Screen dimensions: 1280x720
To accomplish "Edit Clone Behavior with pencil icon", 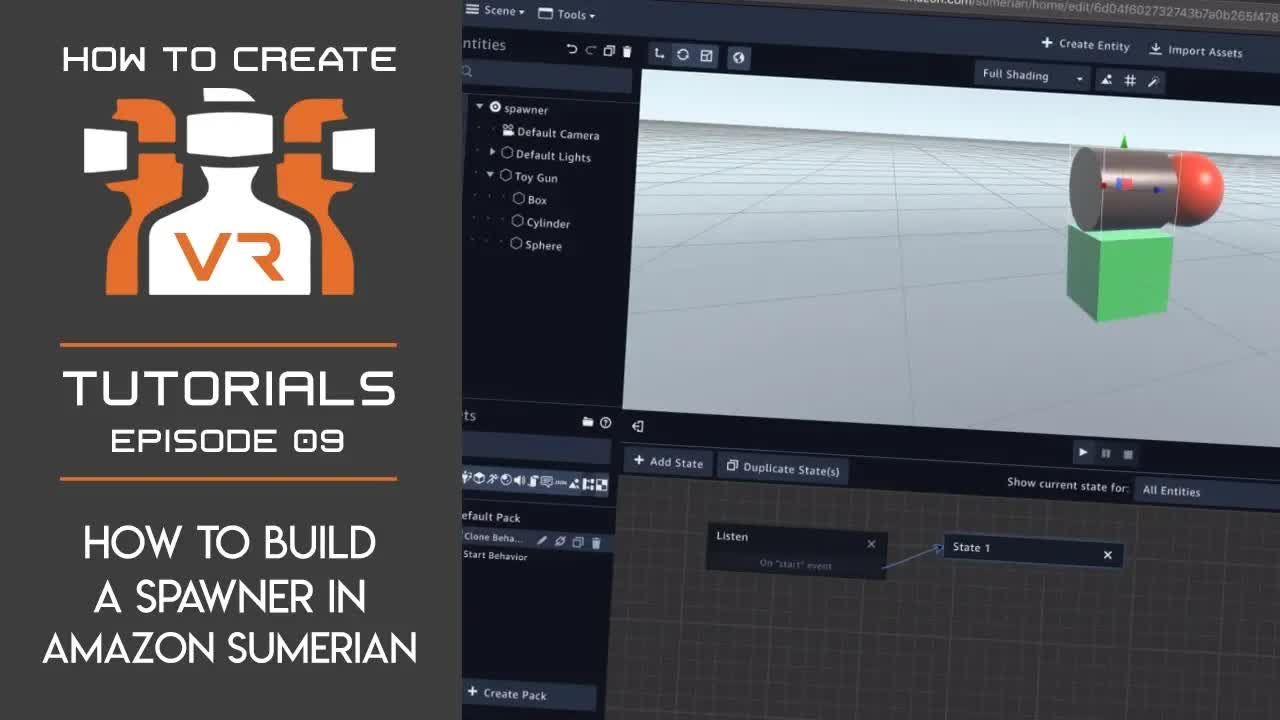I will [x=542, y=540].
